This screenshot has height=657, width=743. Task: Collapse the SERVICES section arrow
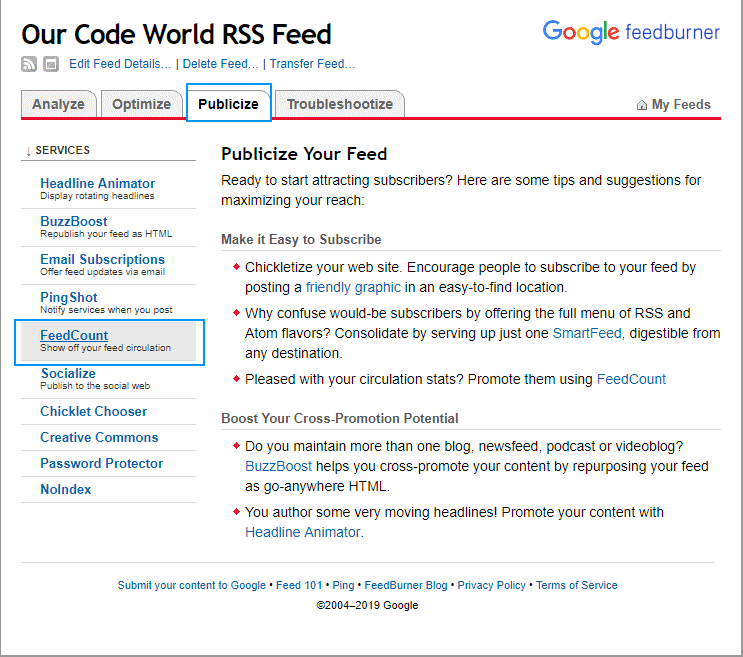28,151
